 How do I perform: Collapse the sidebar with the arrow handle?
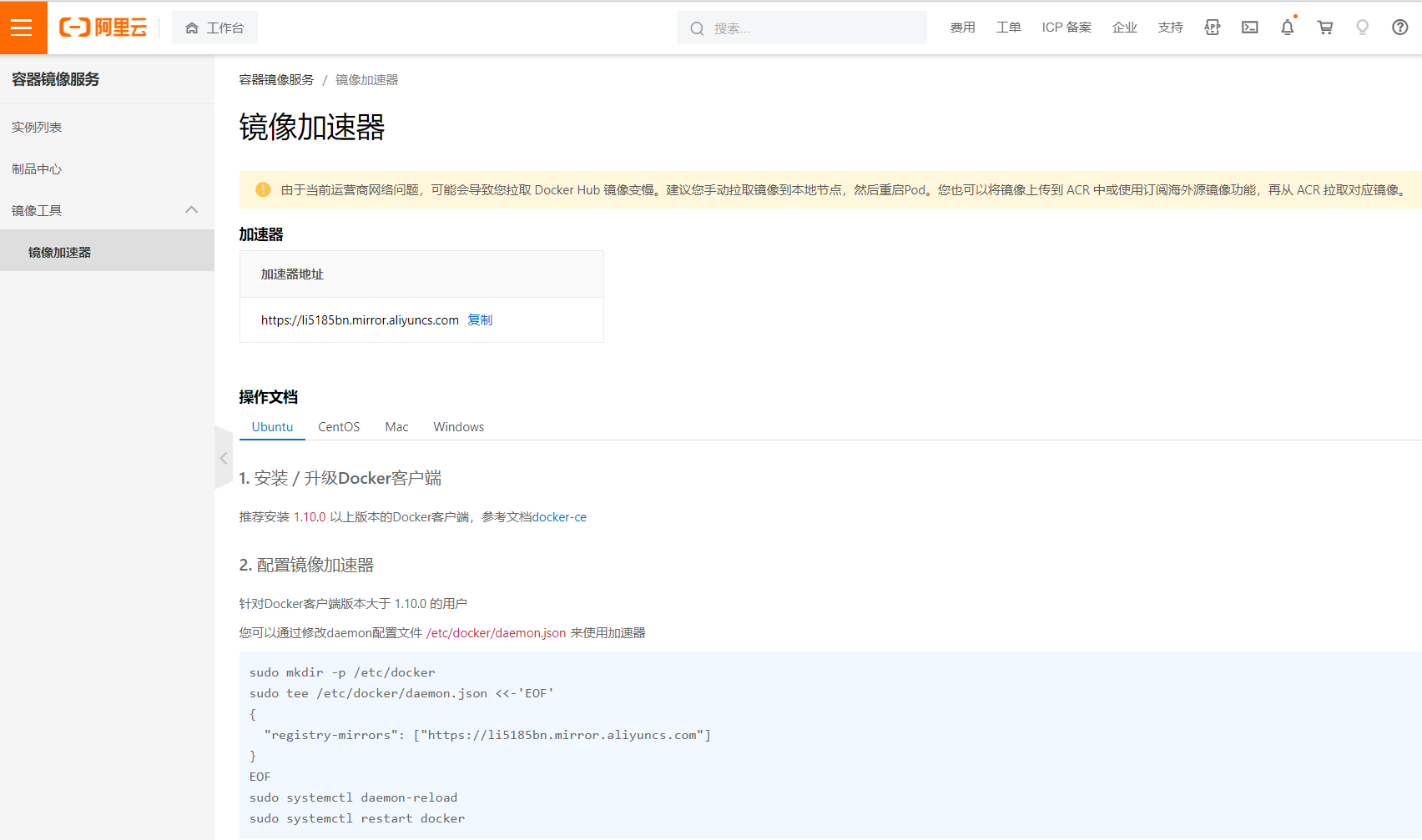(223, 458)
